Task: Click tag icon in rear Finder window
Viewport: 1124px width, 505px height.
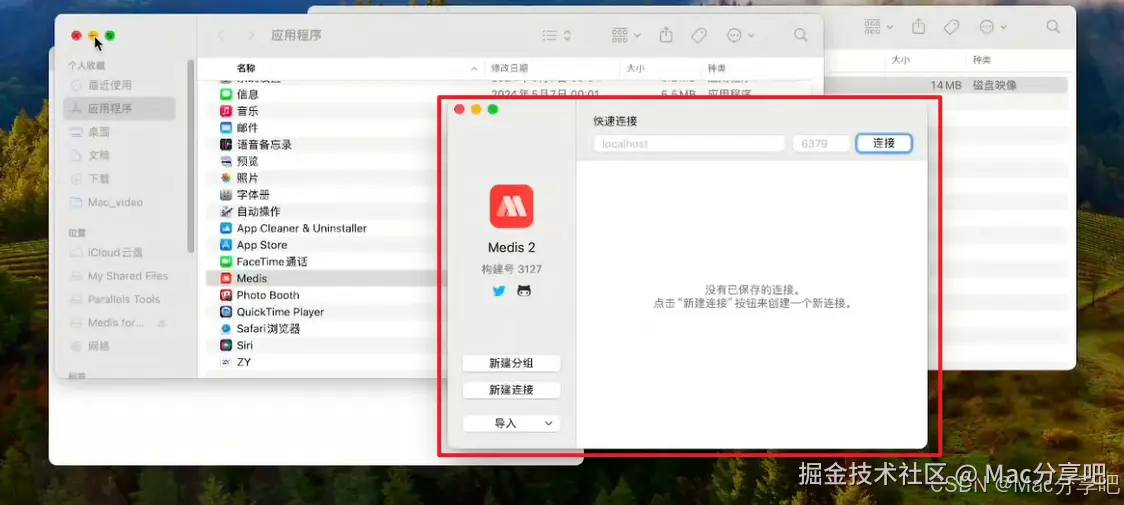Action: 951,27
